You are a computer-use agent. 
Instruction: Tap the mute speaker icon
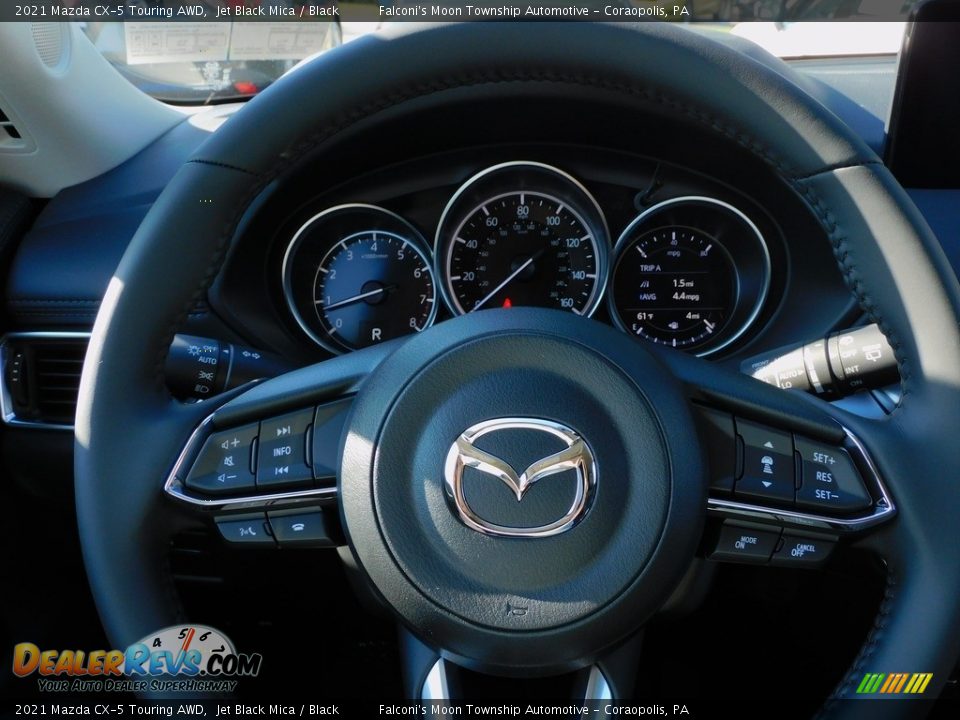click(x=229, y=461)
